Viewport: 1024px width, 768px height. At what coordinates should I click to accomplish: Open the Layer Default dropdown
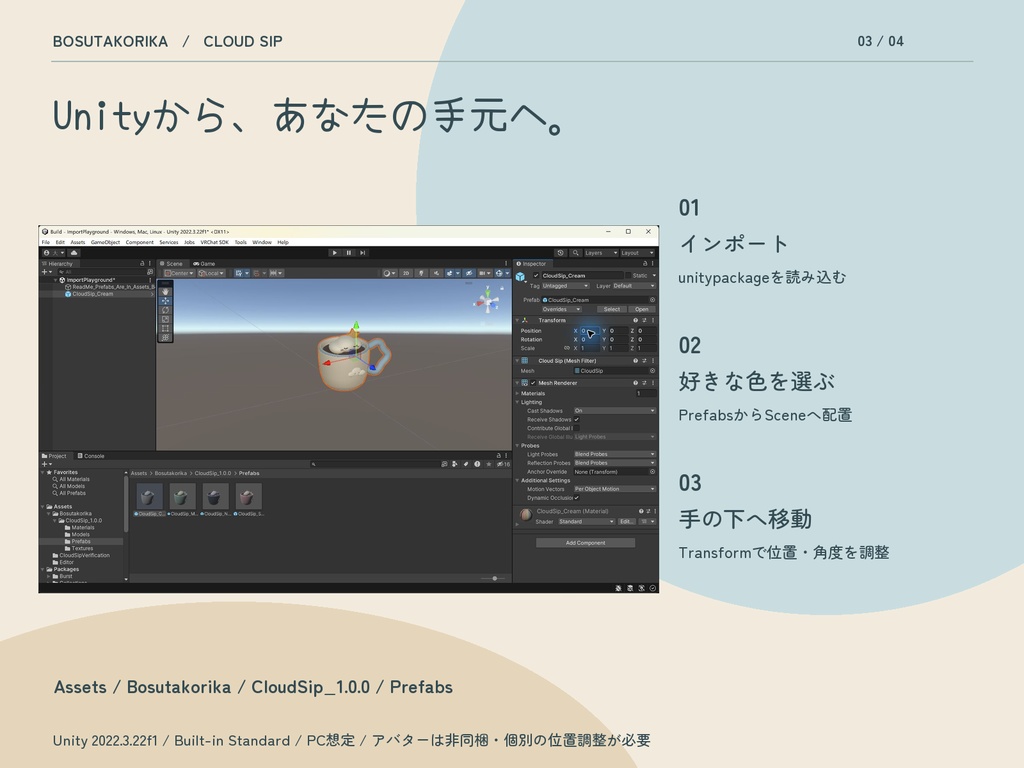(x=633, y=286)
